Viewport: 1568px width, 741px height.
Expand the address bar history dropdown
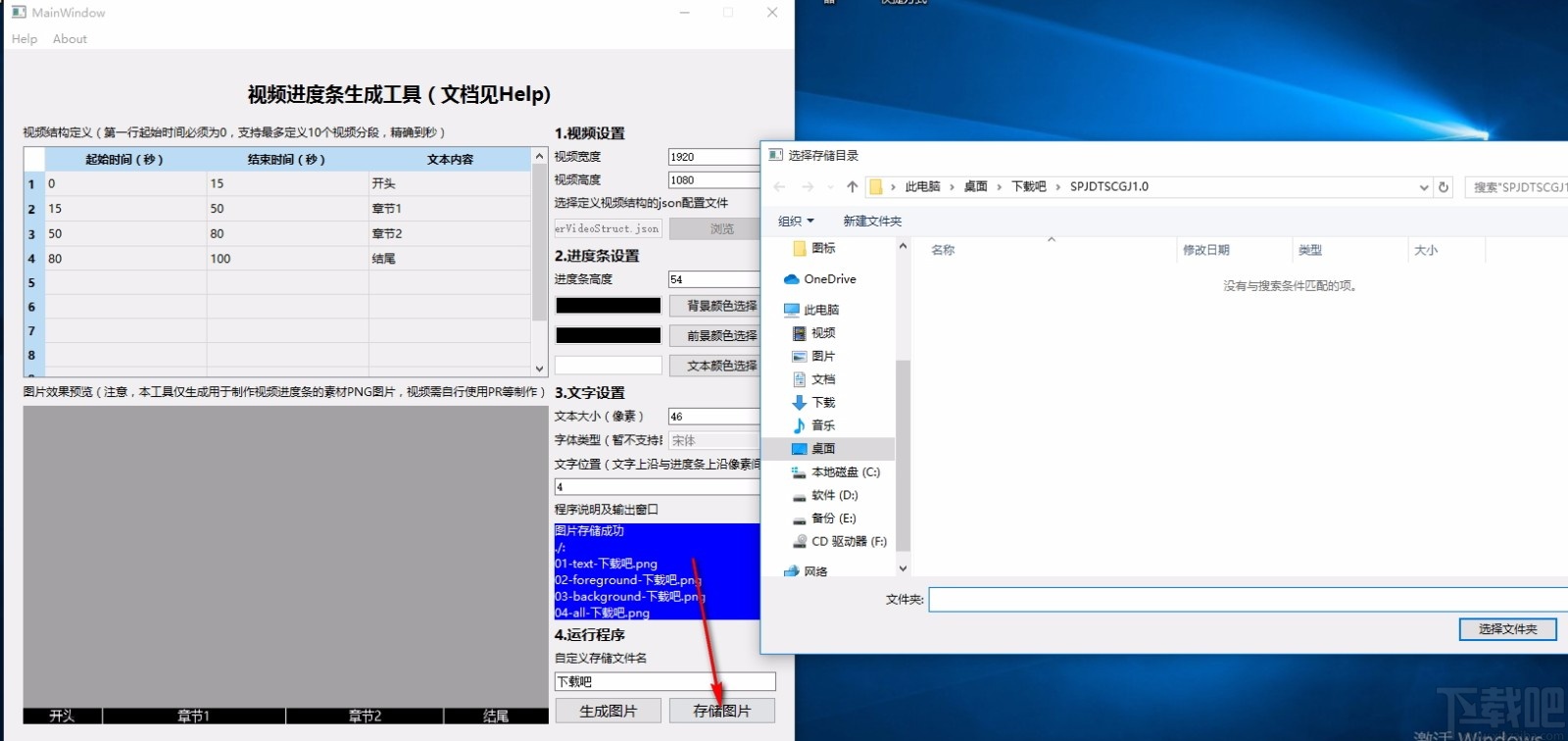point(1424,187)
